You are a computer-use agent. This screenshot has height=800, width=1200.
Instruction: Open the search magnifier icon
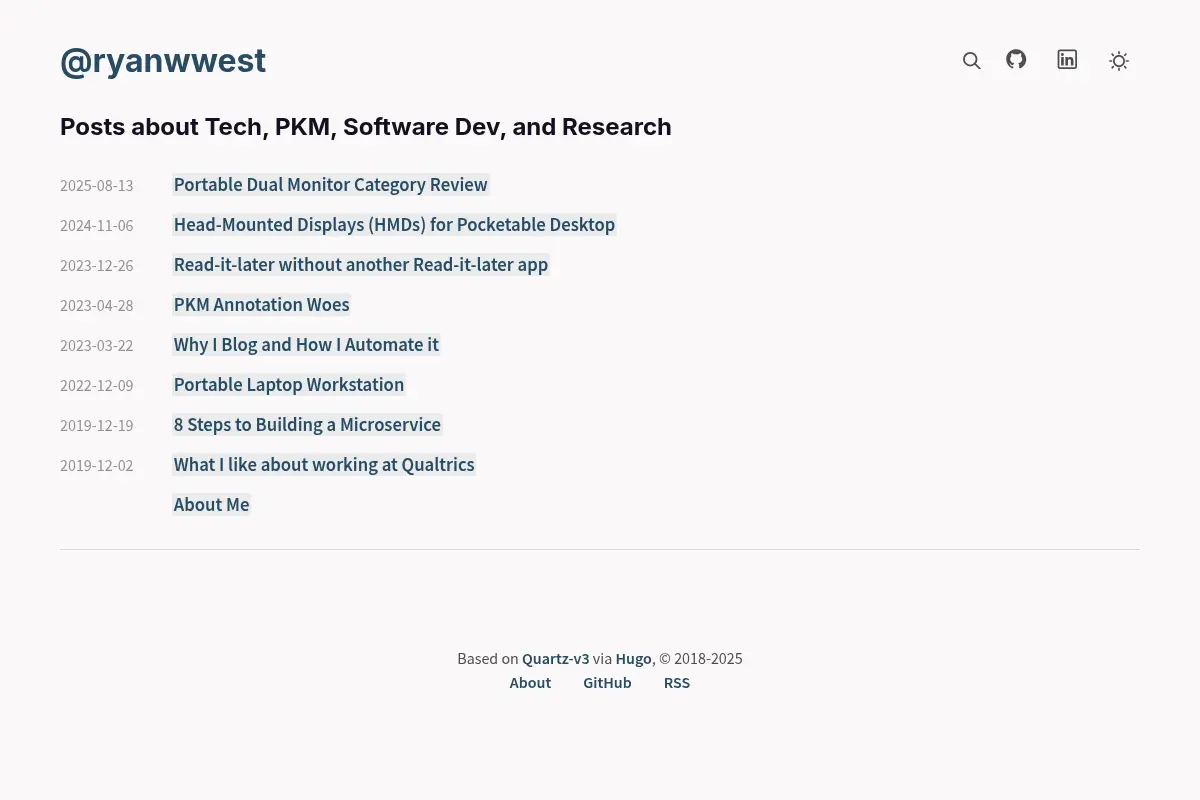click(971, 61)
